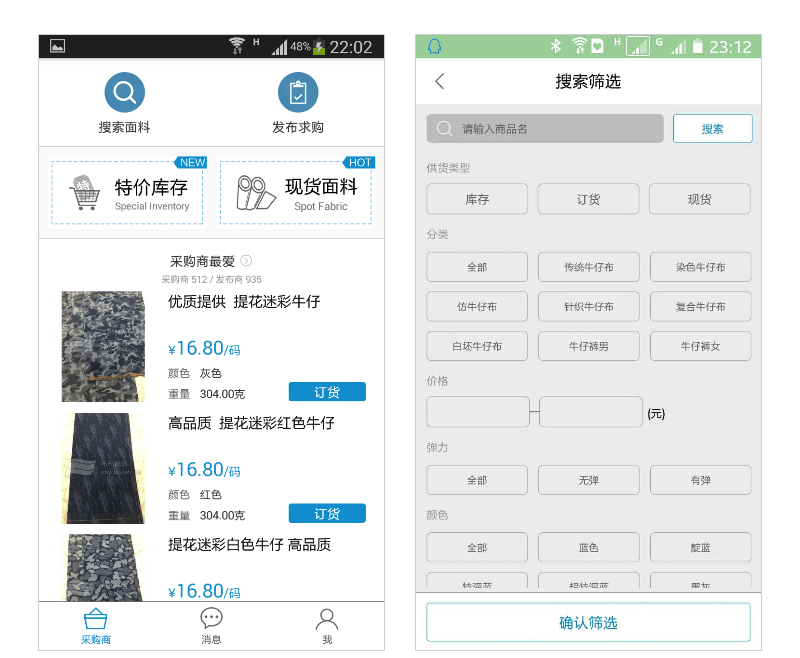Choose the 蓝色 color filter
Viewport: 800px width, 658px height.
[588, 547]
